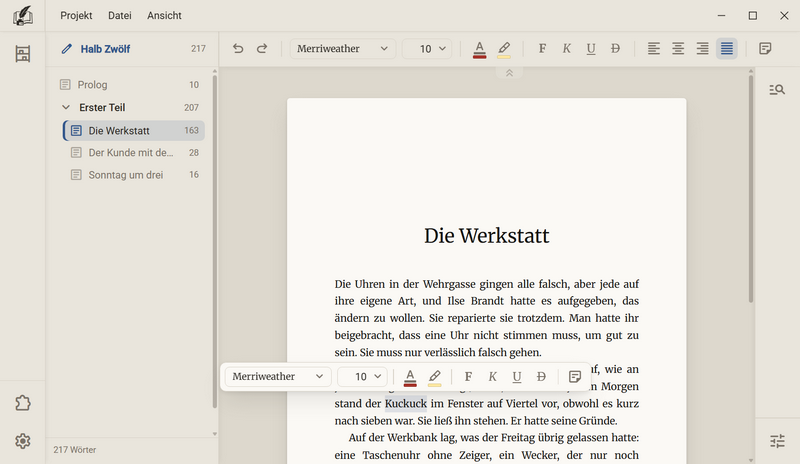Click the Die Werkstatt heading in document

click(487, 236)
